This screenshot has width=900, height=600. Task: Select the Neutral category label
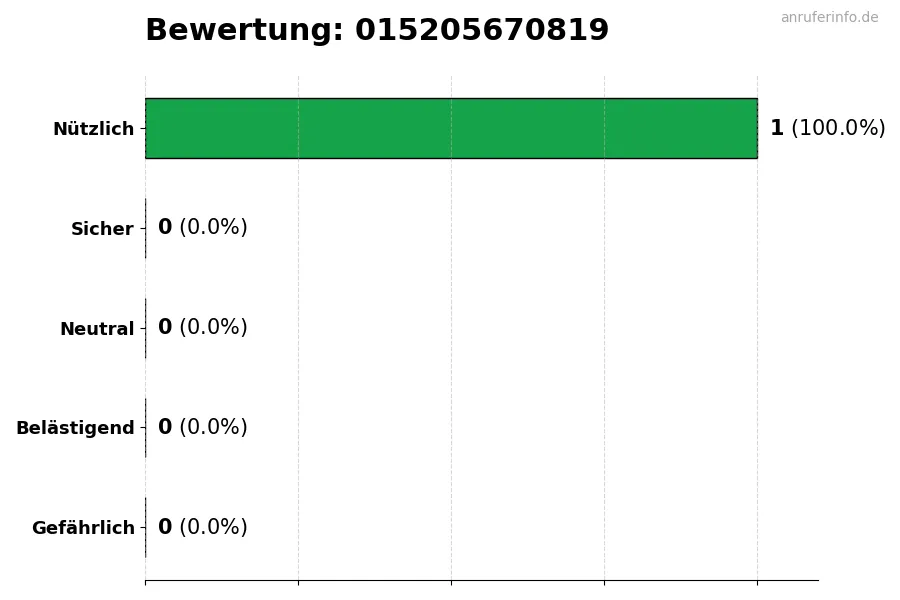click(97, 329)
